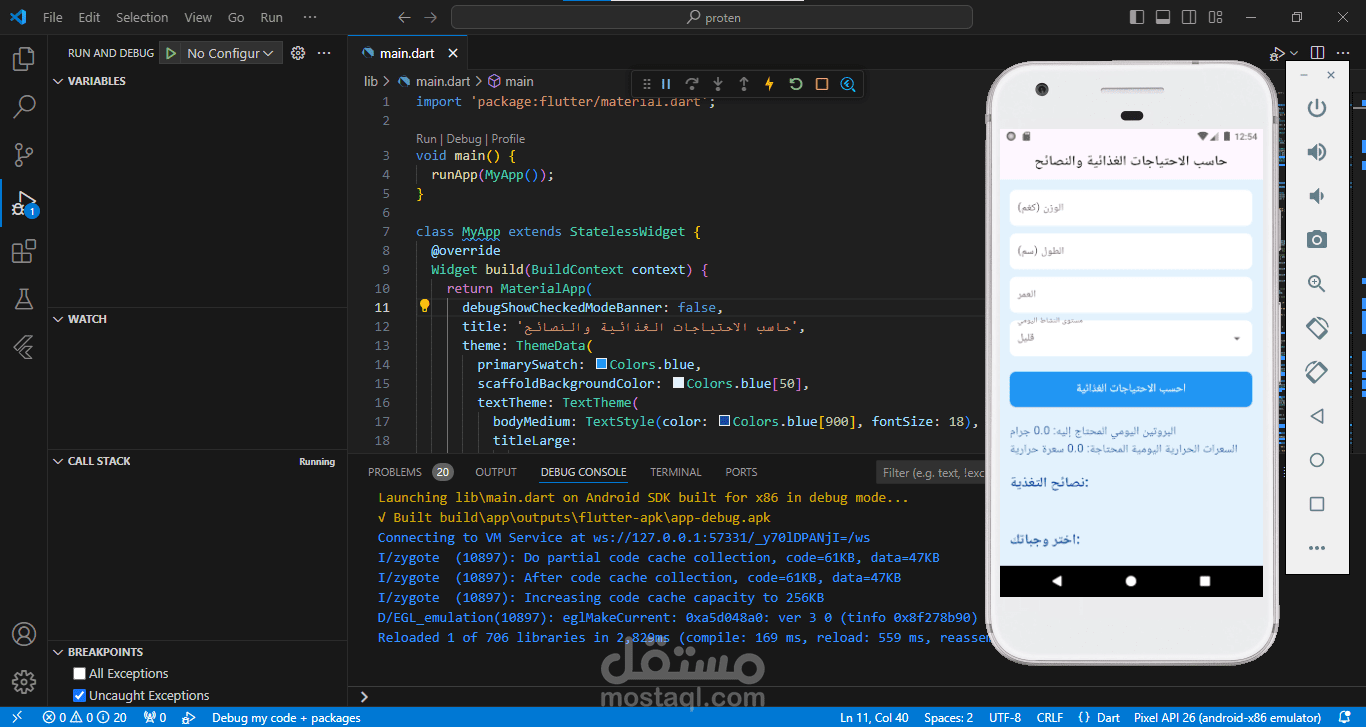Split the editor right
The height and width of the screenshot is (727, 1366).
click(x=1318, y=53)
